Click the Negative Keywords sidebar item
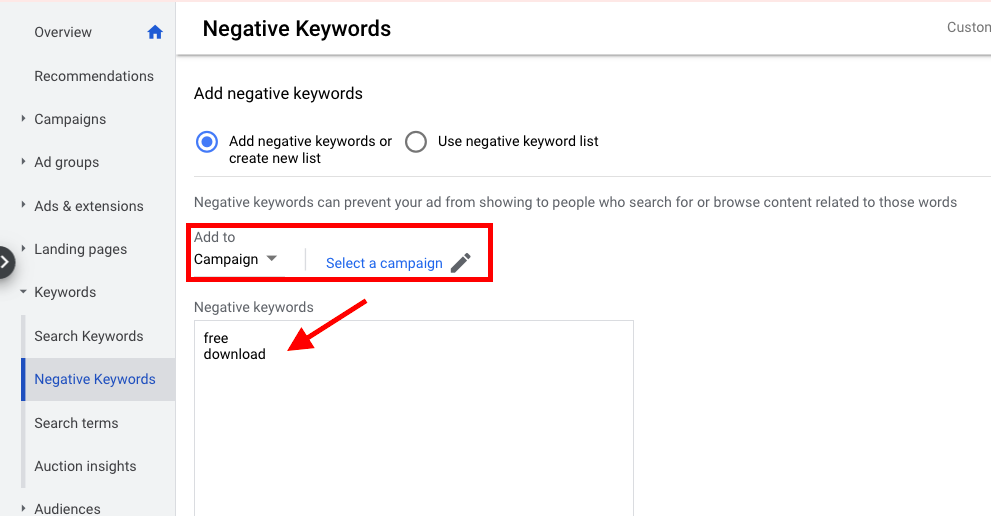This screenshot has height=516, width=991. tap(95, 379)
